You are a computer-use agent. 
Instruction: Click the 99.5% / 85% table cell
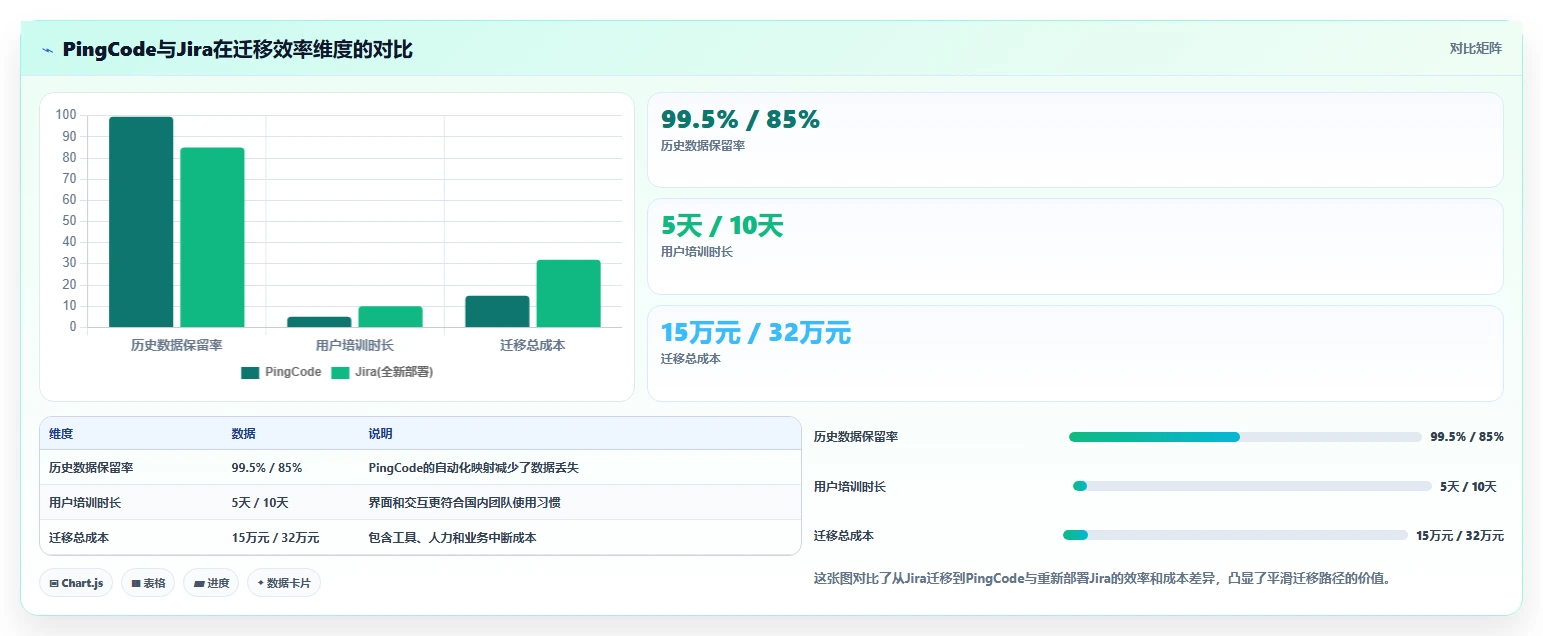267,468
